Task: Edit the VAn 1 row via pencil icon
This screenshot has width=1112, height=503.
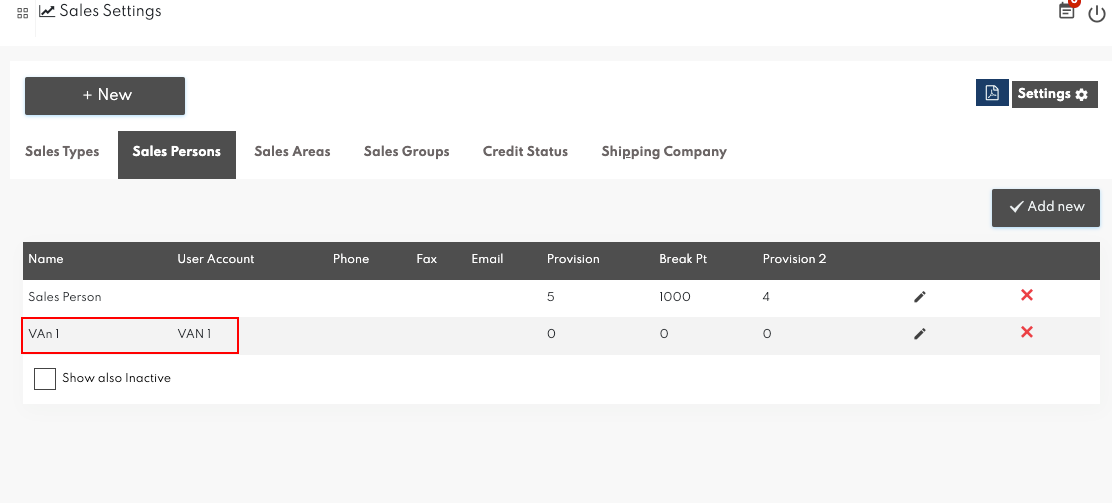Action: pos(920,334)
